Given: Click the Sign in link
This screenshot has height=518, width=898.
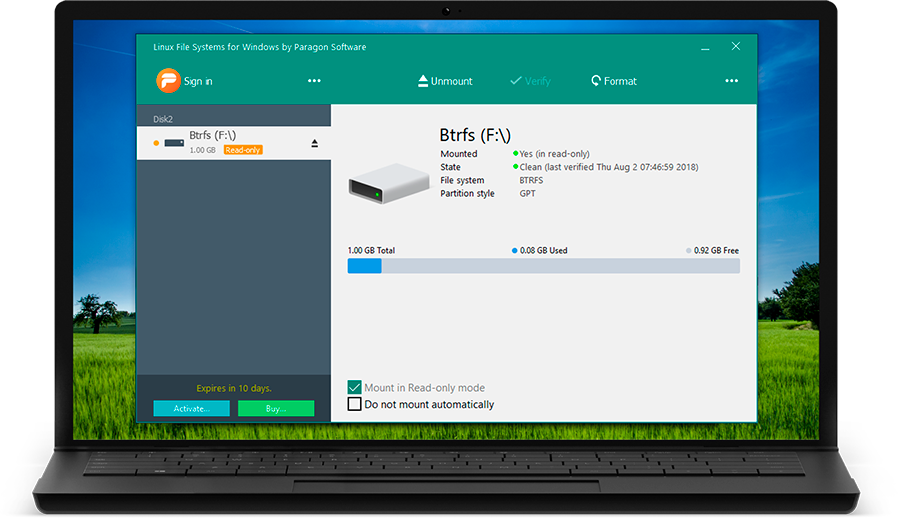Looking at the screenshot, I should click(198, 81).
